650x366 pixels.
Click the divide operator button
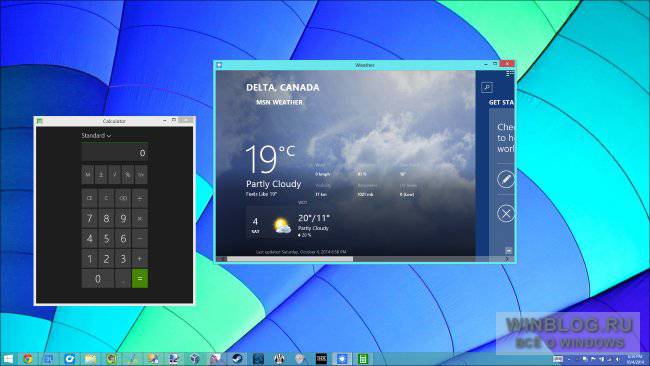pos(140,199)
